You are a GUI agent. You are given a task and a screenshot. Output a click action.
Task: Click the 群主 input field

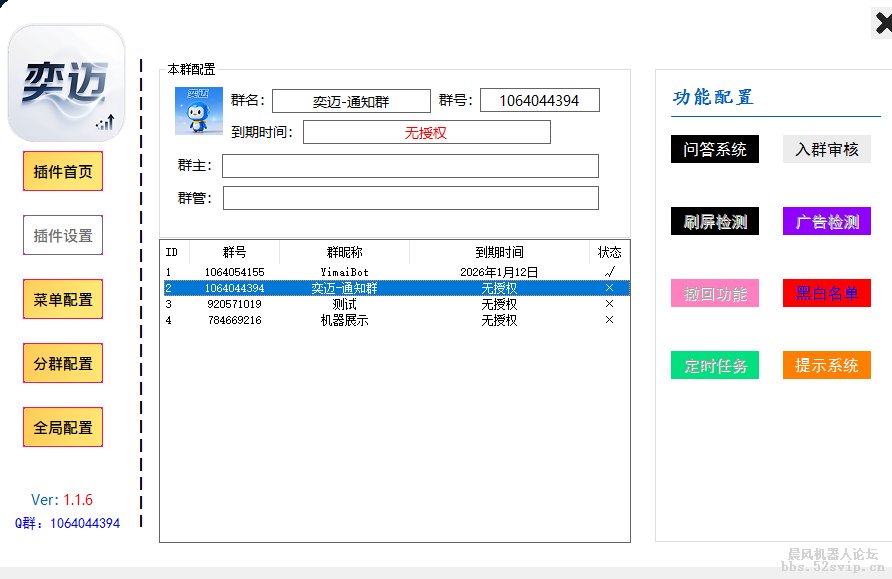click(x=410, y=166)
